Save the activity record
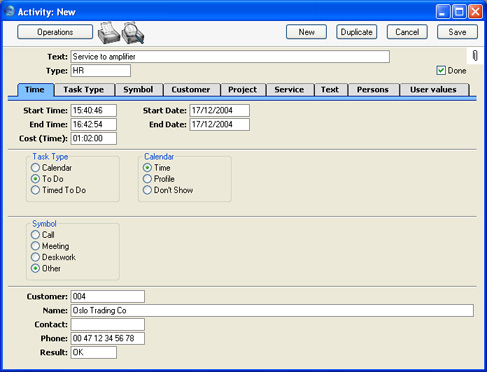The width and height of the screenshot is (487, 372). click(x=457, y=32)
